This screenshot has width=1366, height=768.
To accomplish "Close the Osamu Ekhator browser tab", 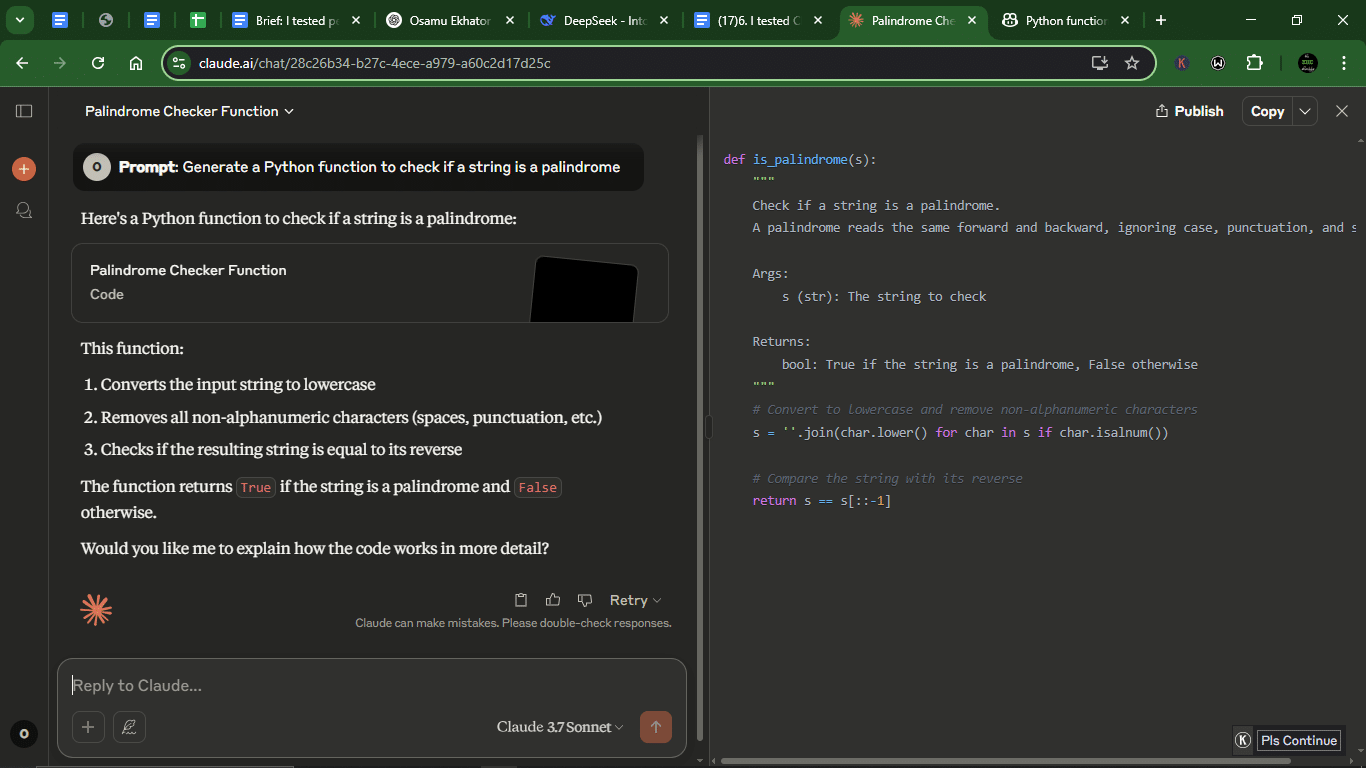I will click(x=510, y=20).
